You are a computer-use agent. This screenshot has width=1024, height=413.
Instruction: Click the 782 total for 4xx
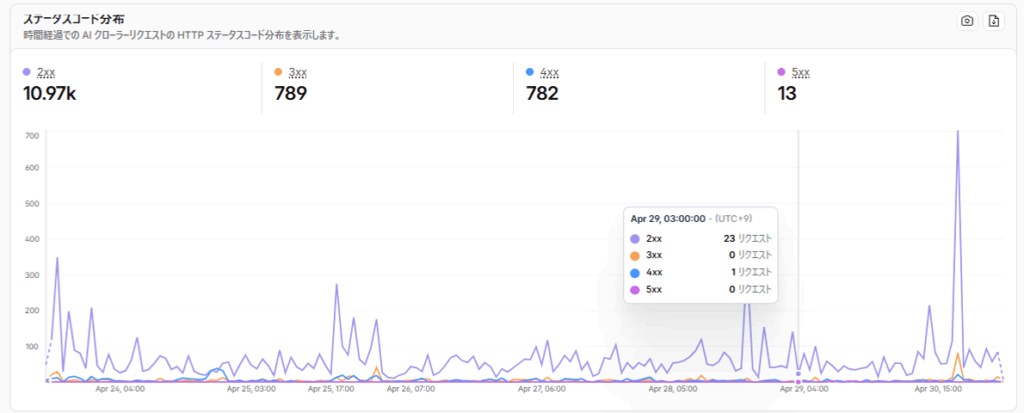click(542, 93)
